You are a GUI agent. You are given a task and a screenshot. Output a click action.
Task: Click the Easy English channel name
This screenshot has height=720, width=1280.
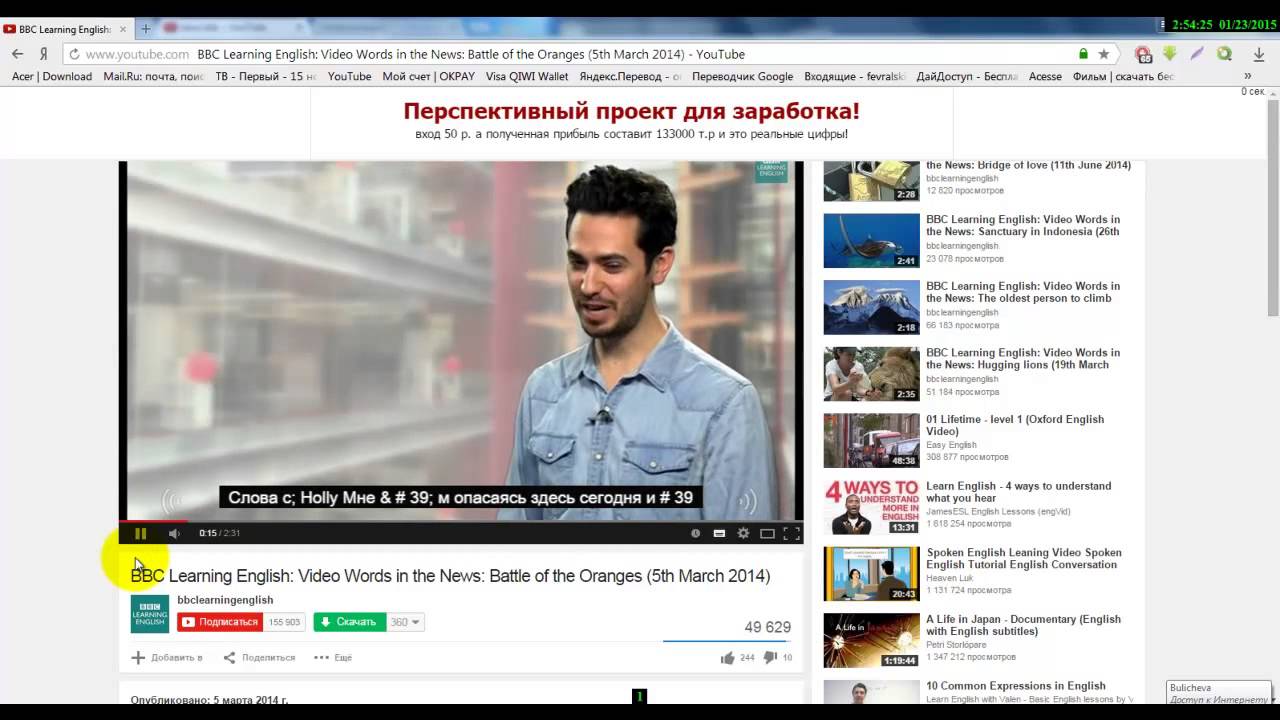(x=950, y=445)
